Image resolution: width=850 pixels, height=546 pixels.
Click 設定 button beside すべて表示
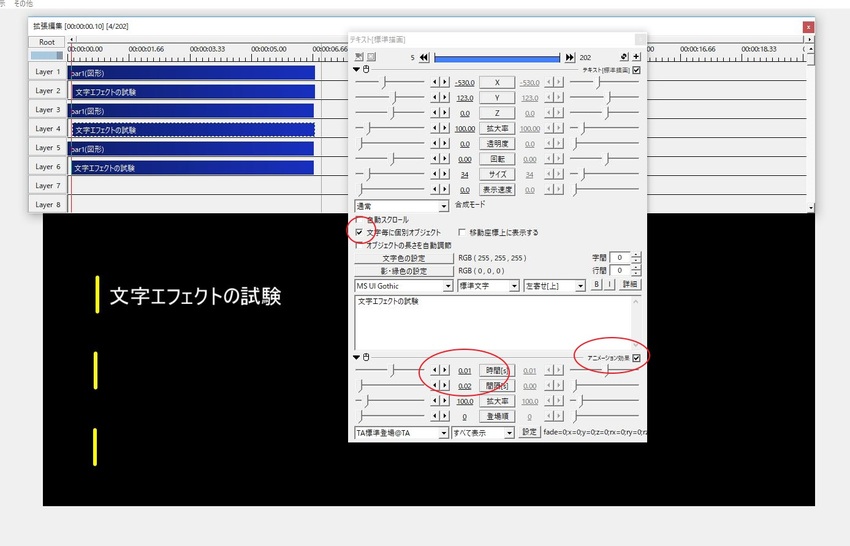tap(529, 432)
